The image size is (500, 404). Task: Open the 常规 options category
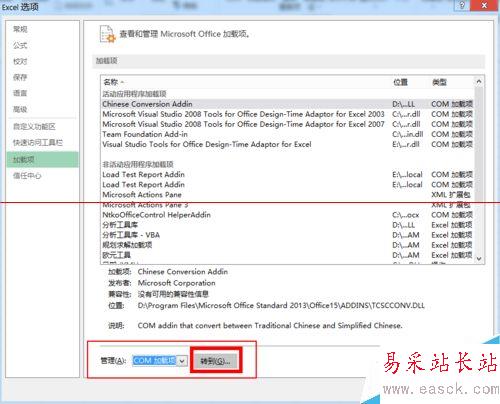(20, 29)
